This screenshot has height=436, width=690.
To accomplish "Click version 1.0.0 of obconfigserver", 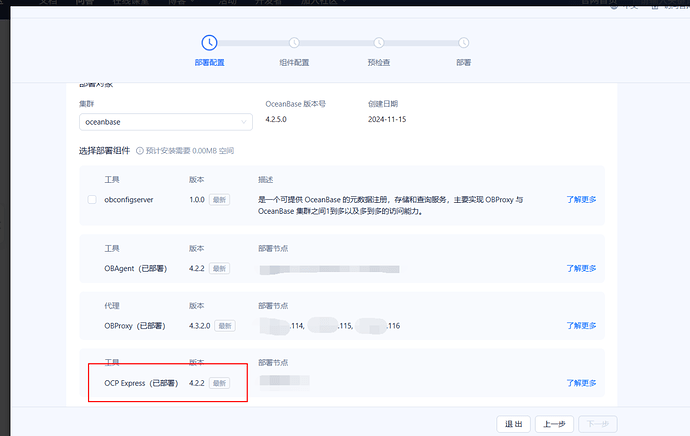I will 197,200.
